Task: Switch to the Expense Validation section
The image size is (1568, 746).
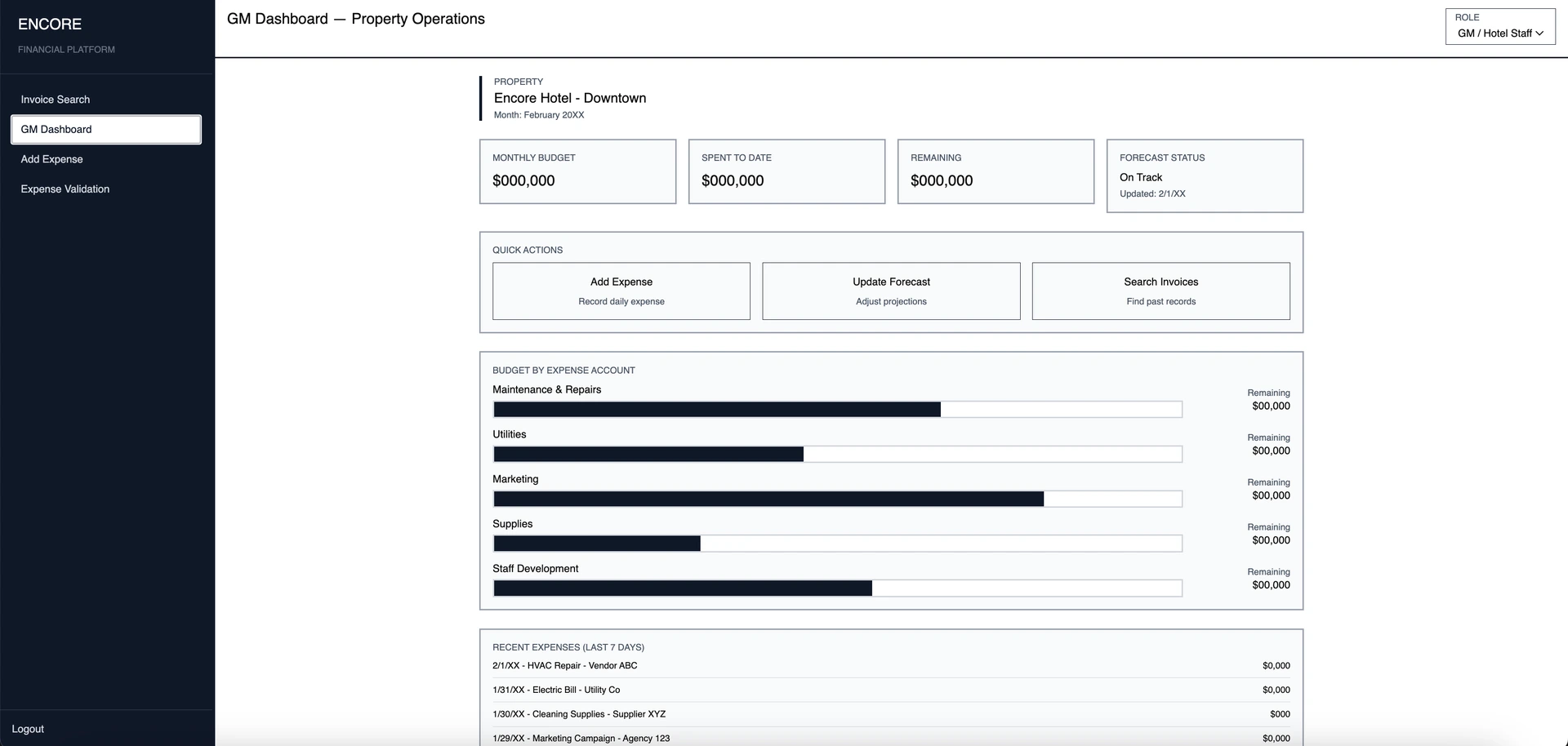Action: 65,189
